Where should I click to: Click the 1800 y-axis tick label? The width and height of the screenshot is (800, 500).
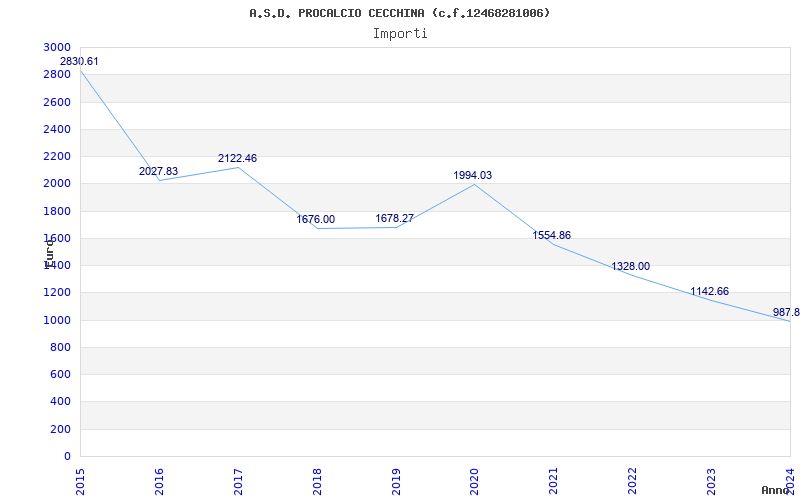(57, 211)
